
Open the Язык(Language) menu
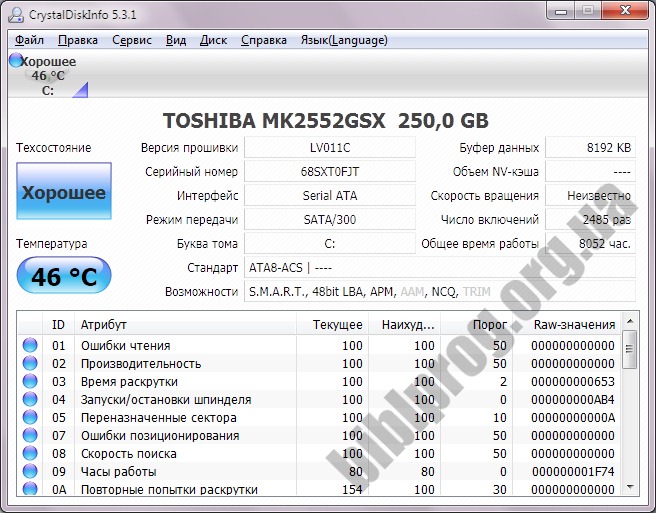pos(344,40)
